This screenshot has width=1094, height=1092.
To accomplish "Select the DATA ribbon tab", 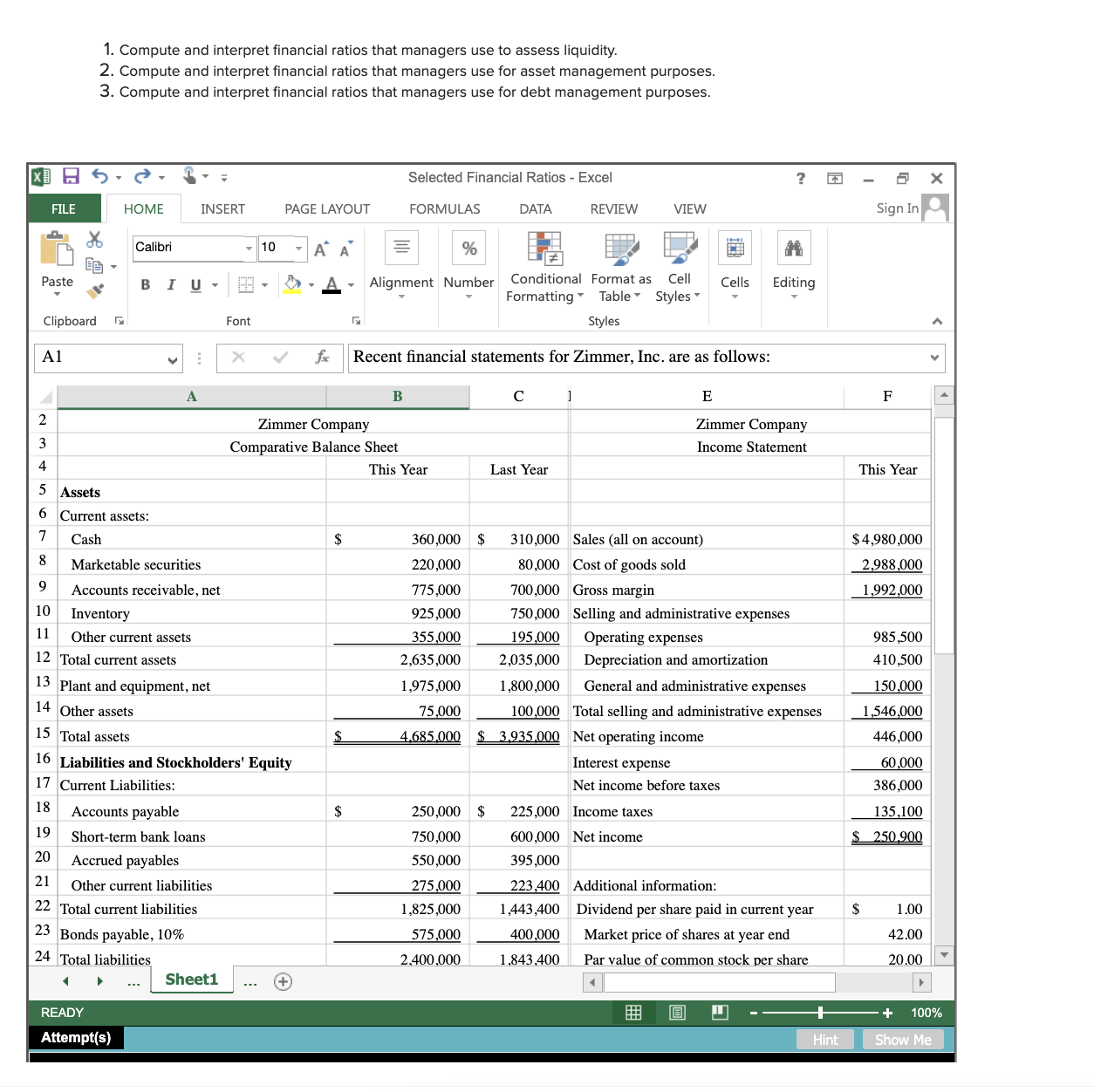I will click(536, 208).
